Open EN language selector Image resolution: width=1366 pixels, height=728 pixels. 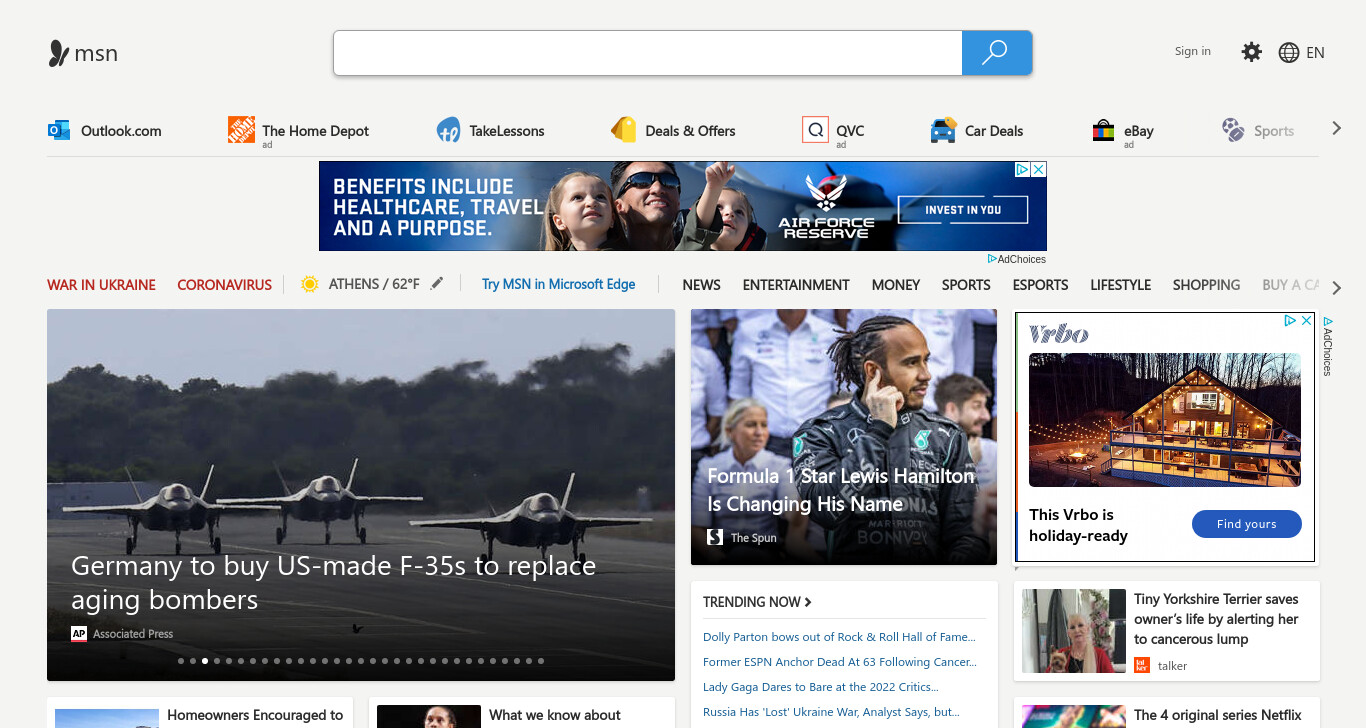pos(1315,53)
